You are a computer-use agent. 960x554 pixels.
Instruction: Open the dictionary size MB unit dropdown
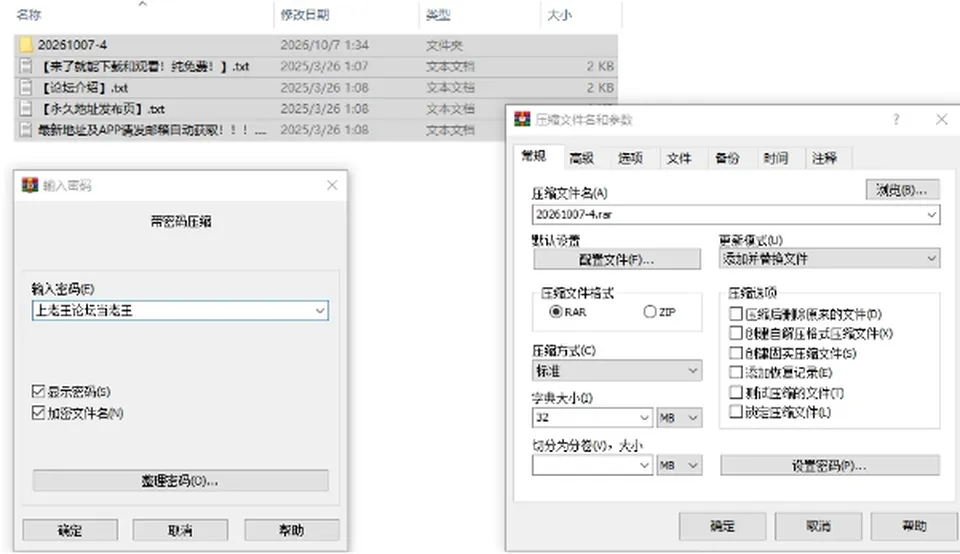click(679, 417)
